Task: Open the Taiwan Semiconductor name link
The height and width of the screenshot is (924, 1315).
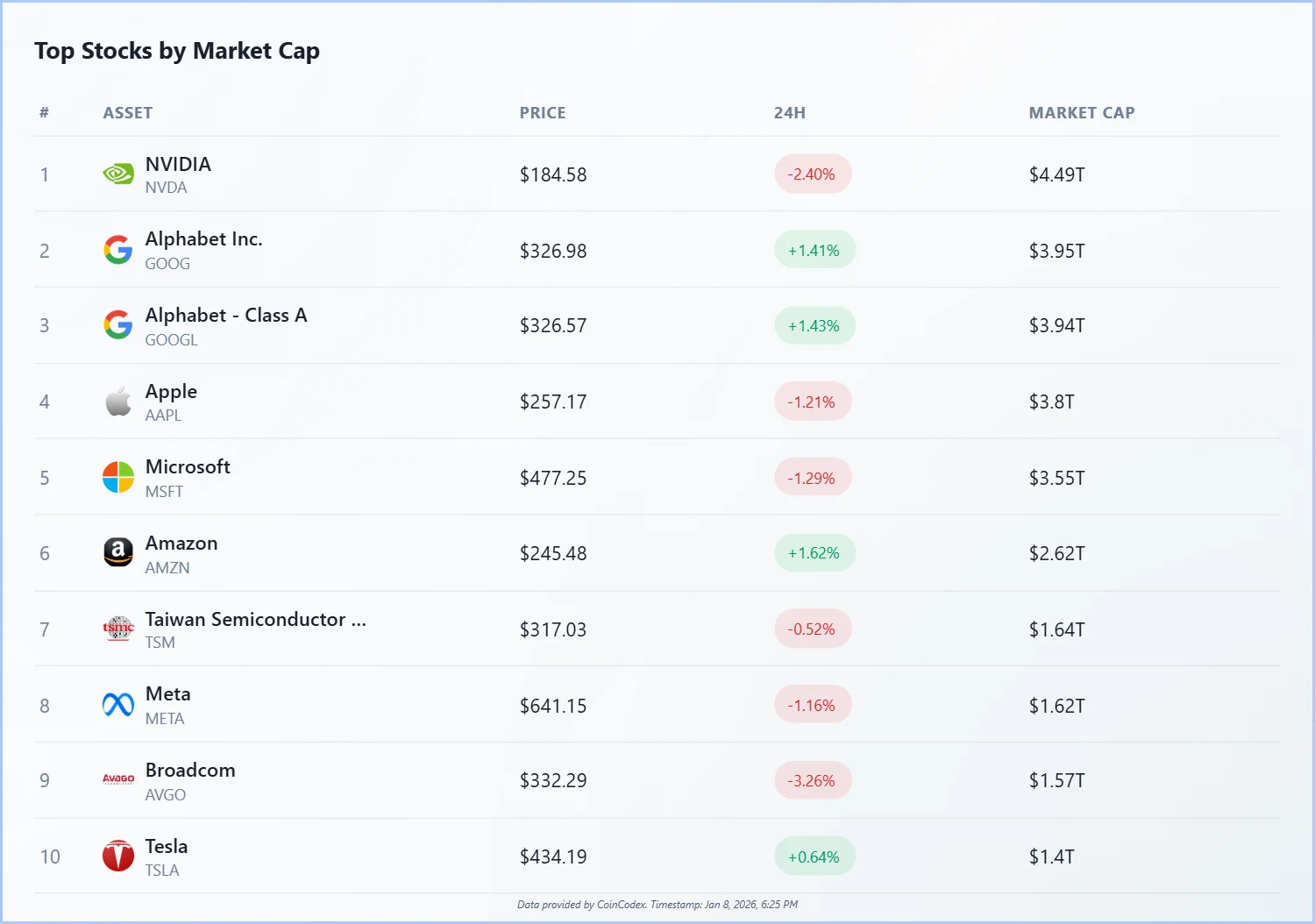Action: [x=255, y=619]
